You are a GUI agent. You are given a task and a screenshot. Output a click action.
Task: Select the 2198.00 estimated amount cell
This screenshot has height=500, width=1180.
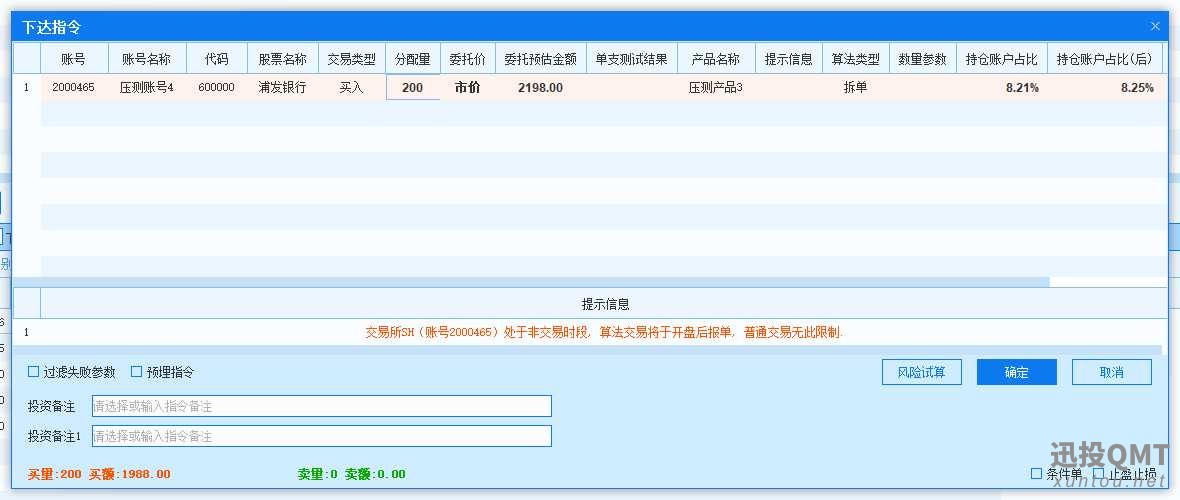(x=540, y=87)
